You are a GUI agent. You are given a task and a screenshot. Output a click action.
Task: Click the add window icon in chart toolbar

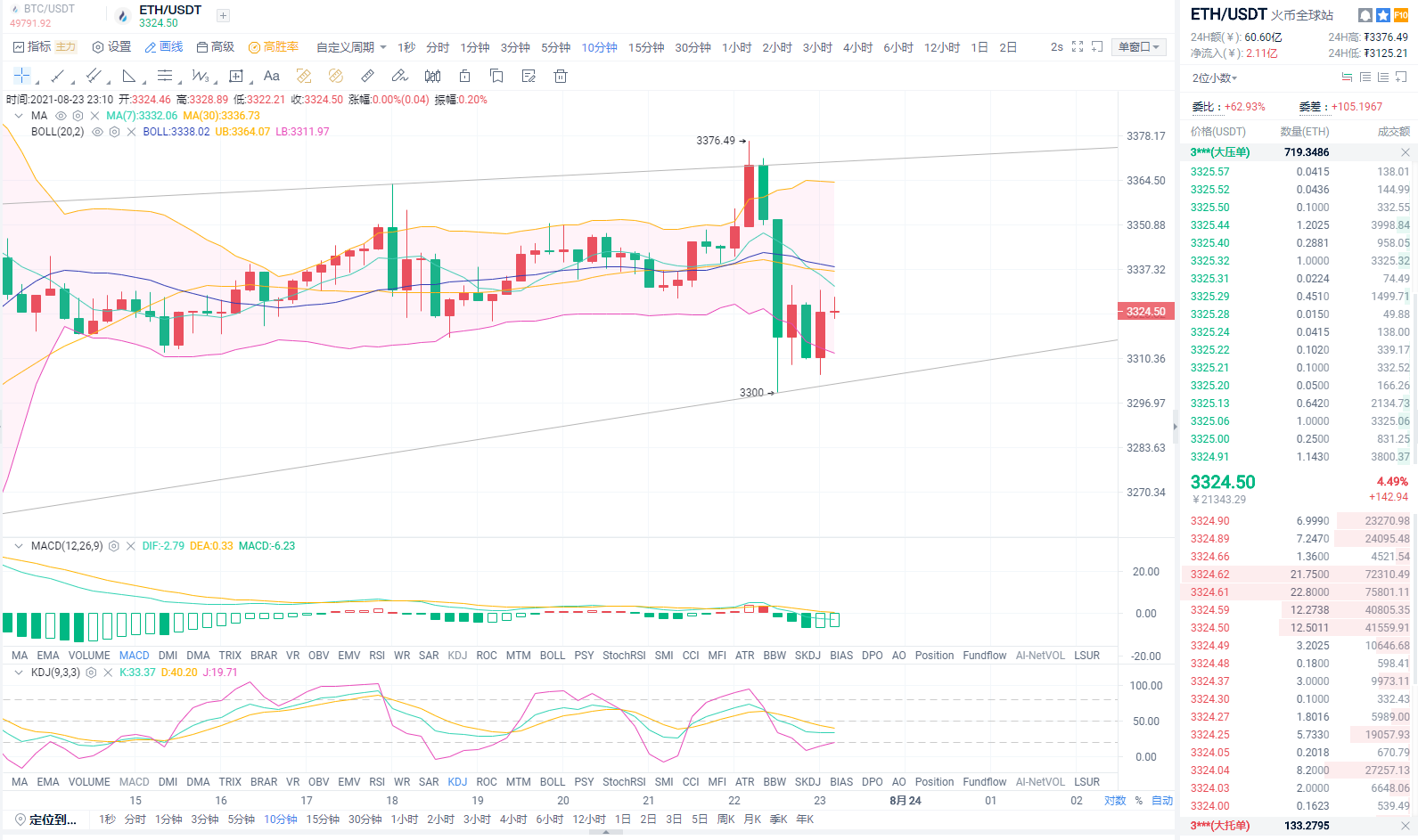[x=1097, y=46]
